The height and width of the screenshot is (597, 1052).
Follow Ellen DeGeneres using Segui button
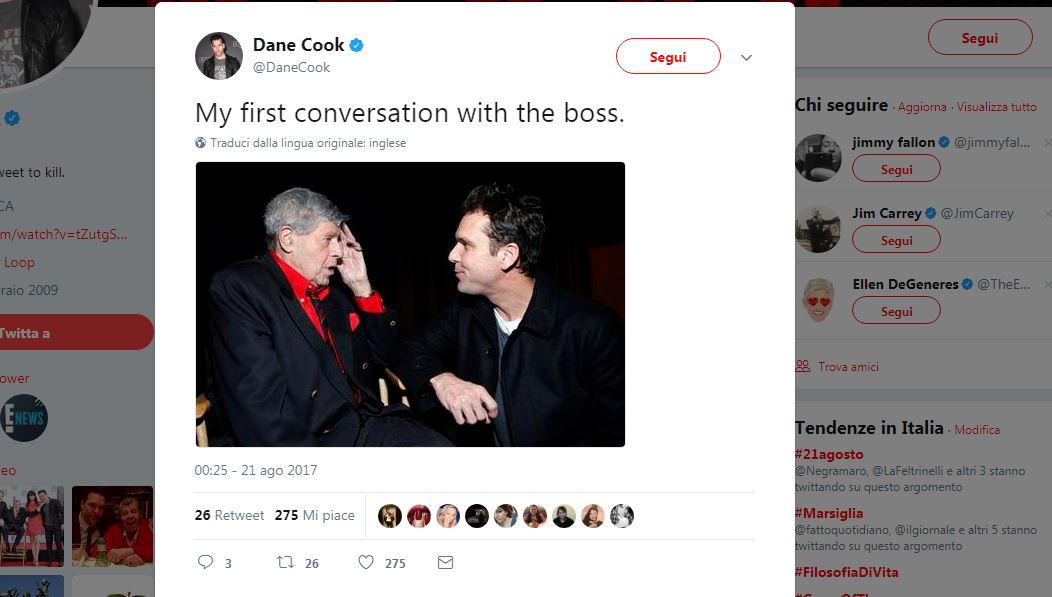(896, 311)
